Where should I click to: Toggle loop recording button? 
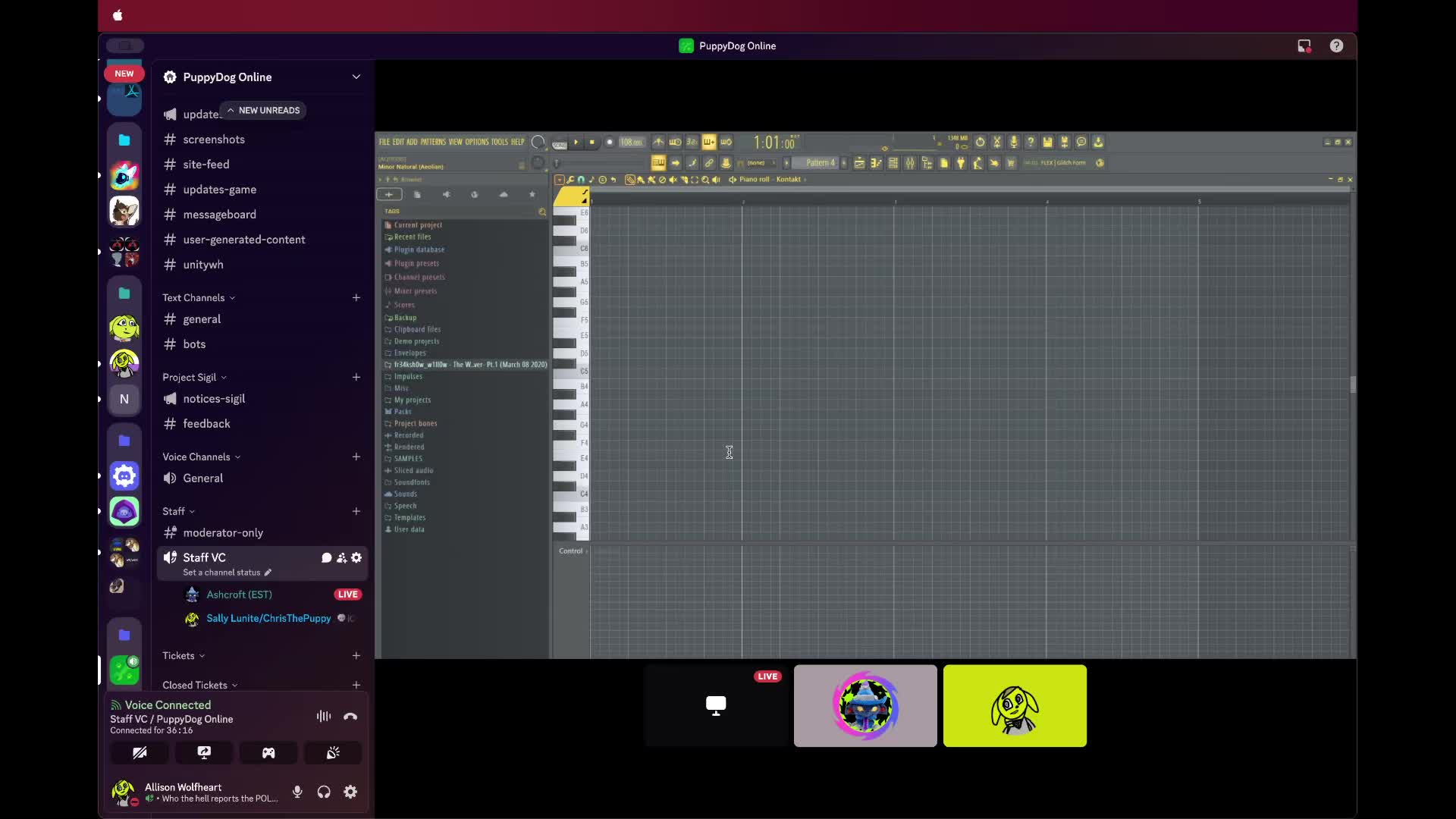(726, 142)
